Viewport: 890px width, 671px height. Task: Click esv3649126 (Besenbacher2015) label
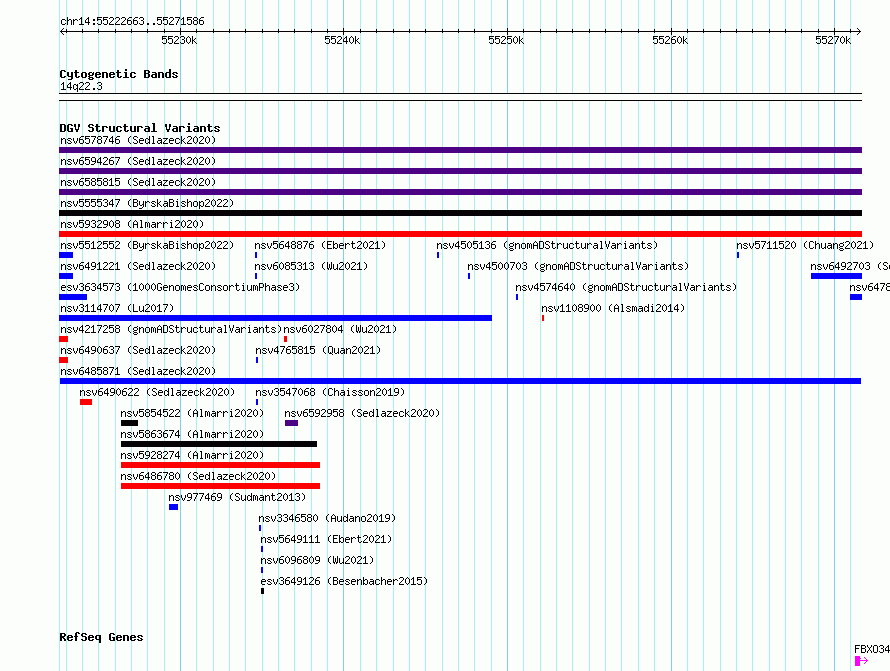[344, 581]
